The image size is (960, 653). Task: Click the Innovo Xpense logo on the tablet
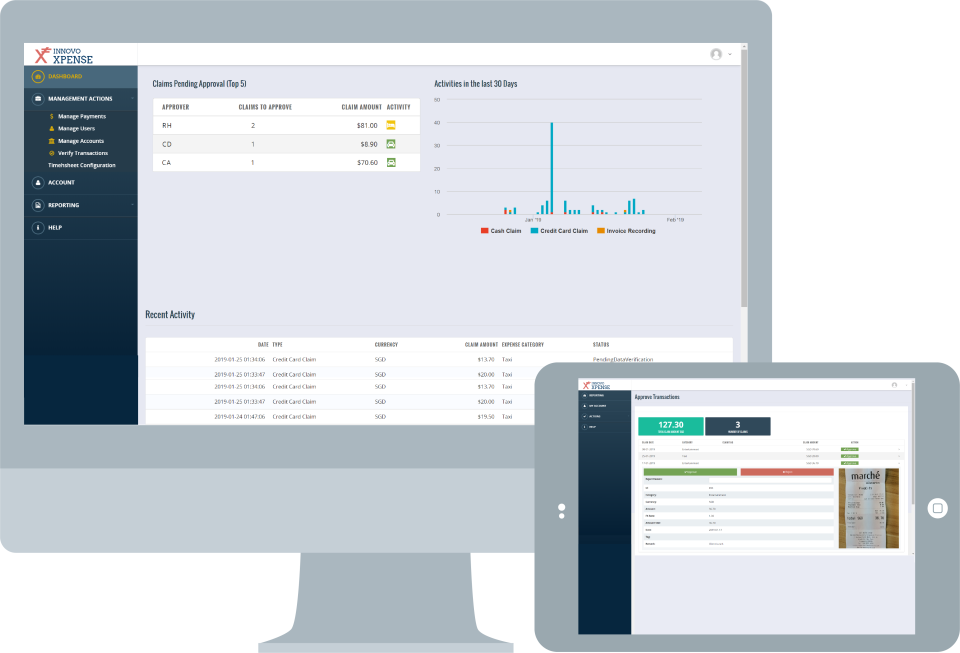tap(596, 386)
